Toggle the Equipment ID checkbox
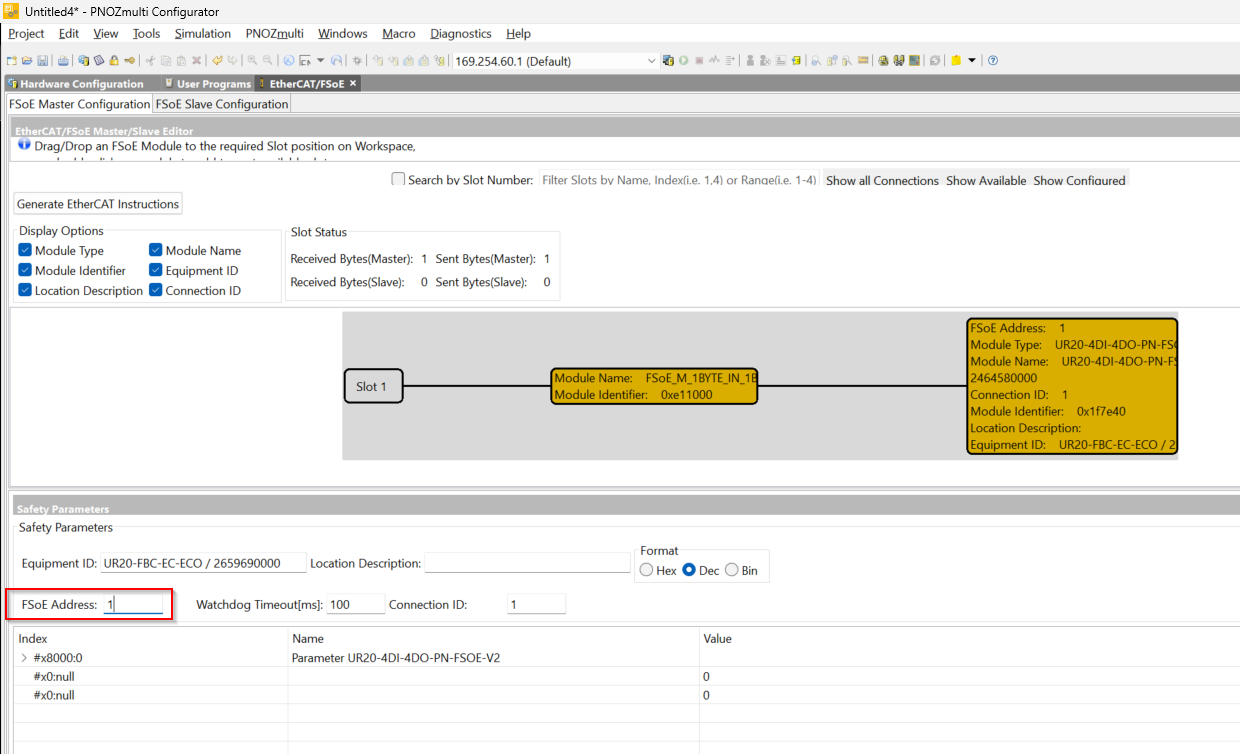This screenshot has height=754, width=1240. (x=156, y=270)
